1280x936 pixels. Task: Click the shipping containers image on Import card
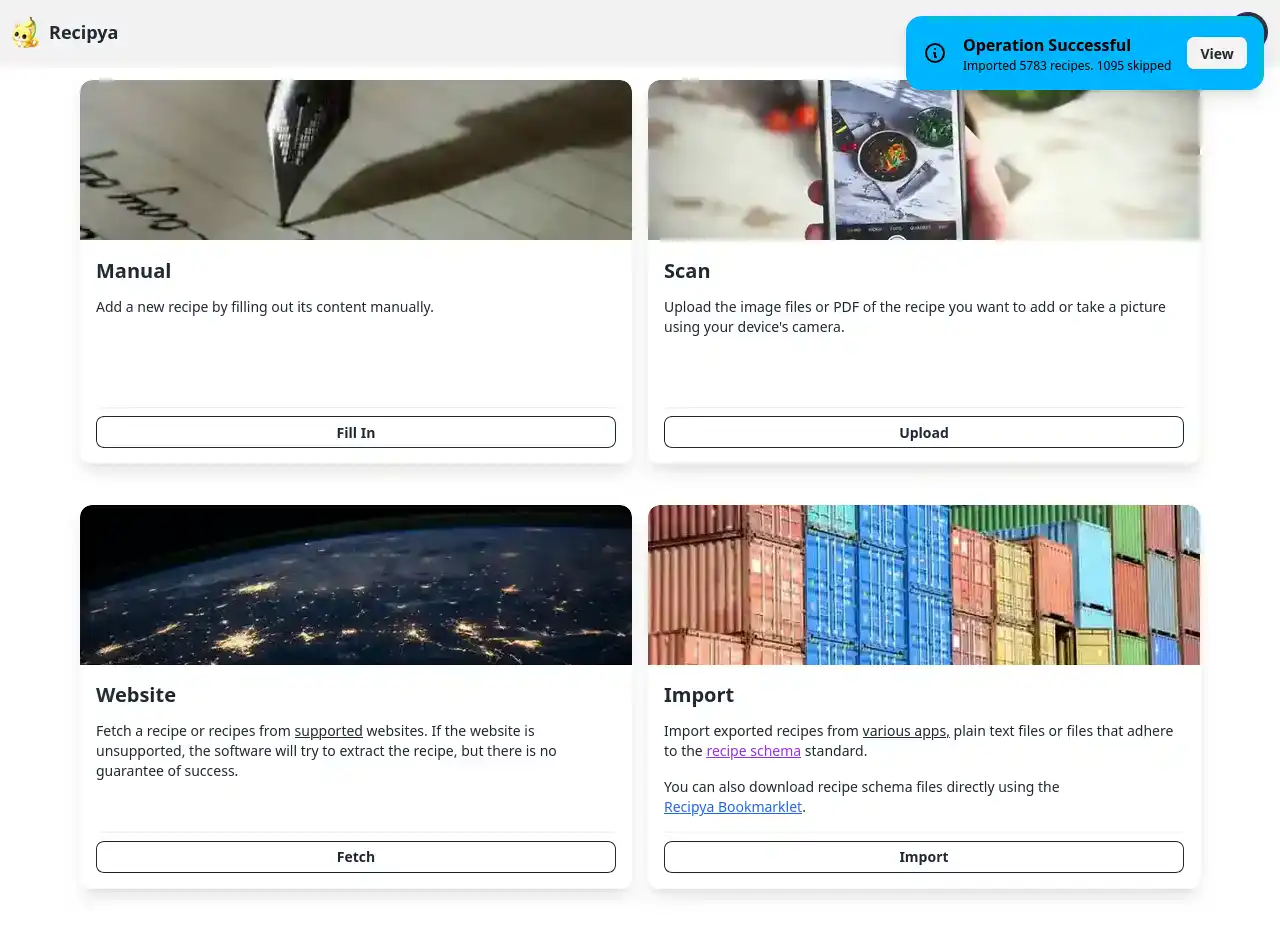coord(924,585)
